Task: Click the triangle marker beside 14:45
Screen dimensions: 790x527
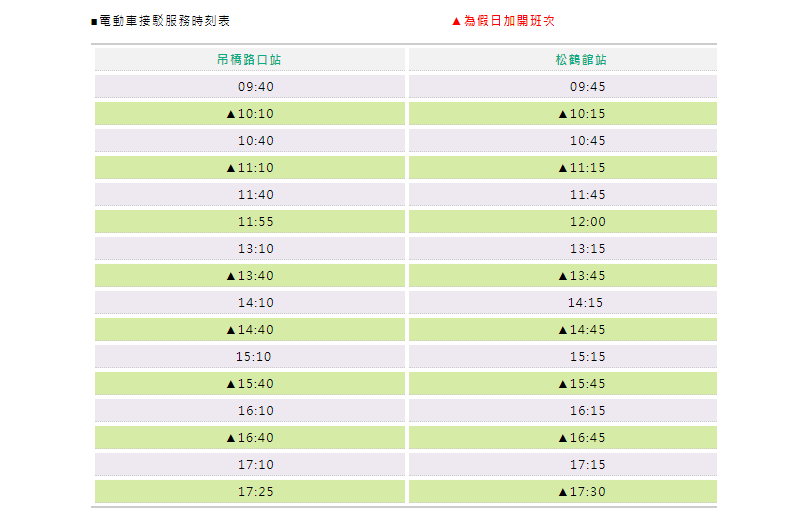Action: click(563, 330)
